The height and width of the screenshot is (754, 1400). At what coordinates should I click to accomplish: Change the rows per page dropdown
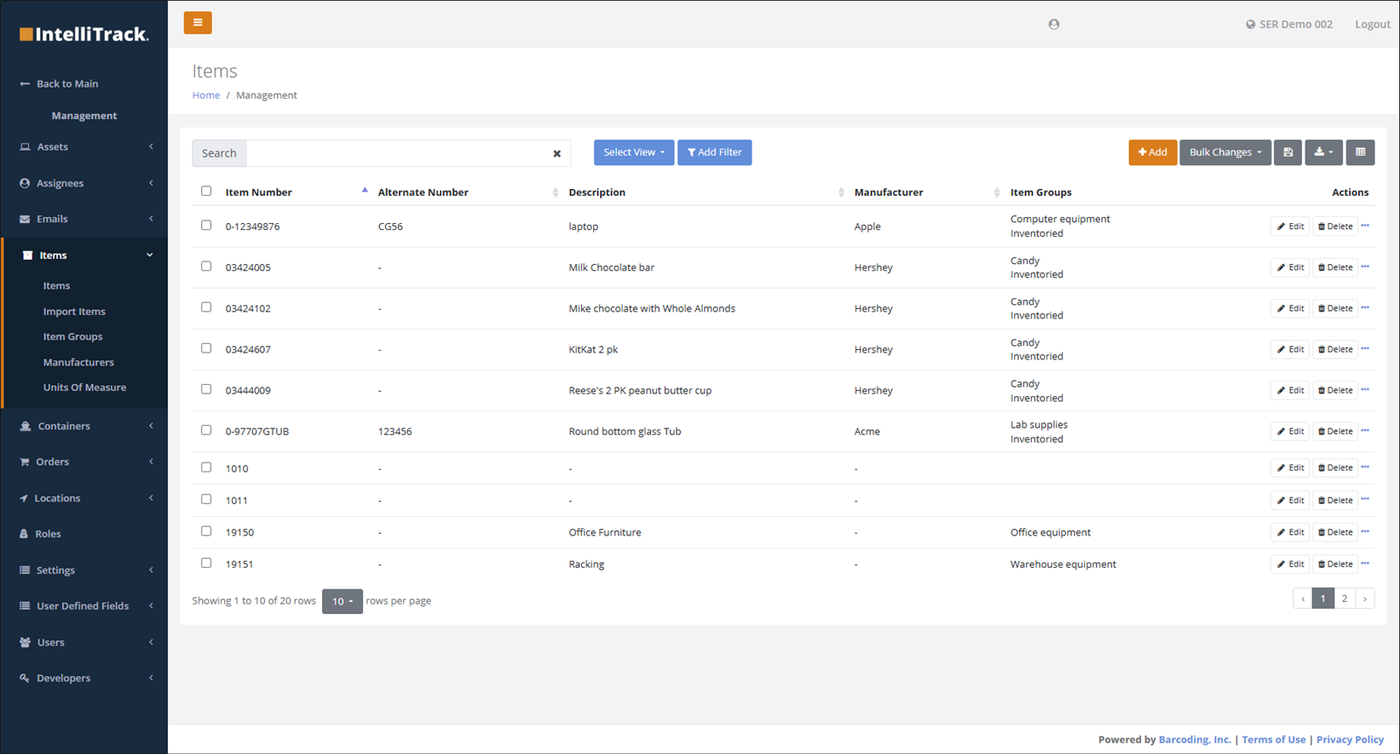coord(342,601)
